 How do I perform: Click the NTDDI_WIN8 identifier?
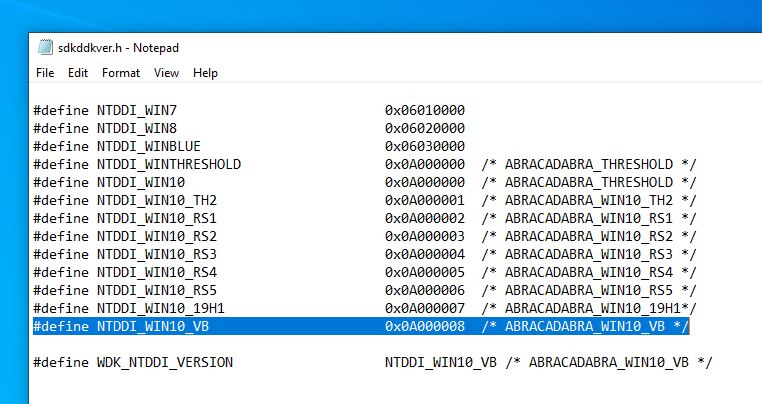pyautogui.click(x=137, y=128)
